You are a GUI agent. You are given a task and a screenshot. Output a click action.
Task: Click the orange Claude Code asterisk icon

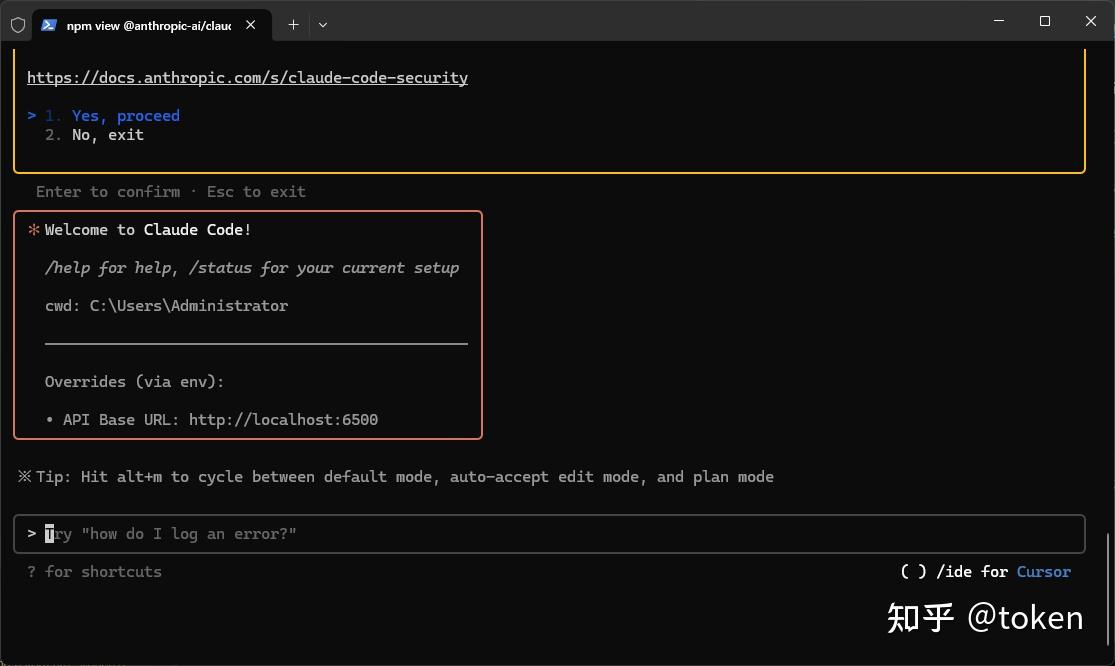click(33, 230)
